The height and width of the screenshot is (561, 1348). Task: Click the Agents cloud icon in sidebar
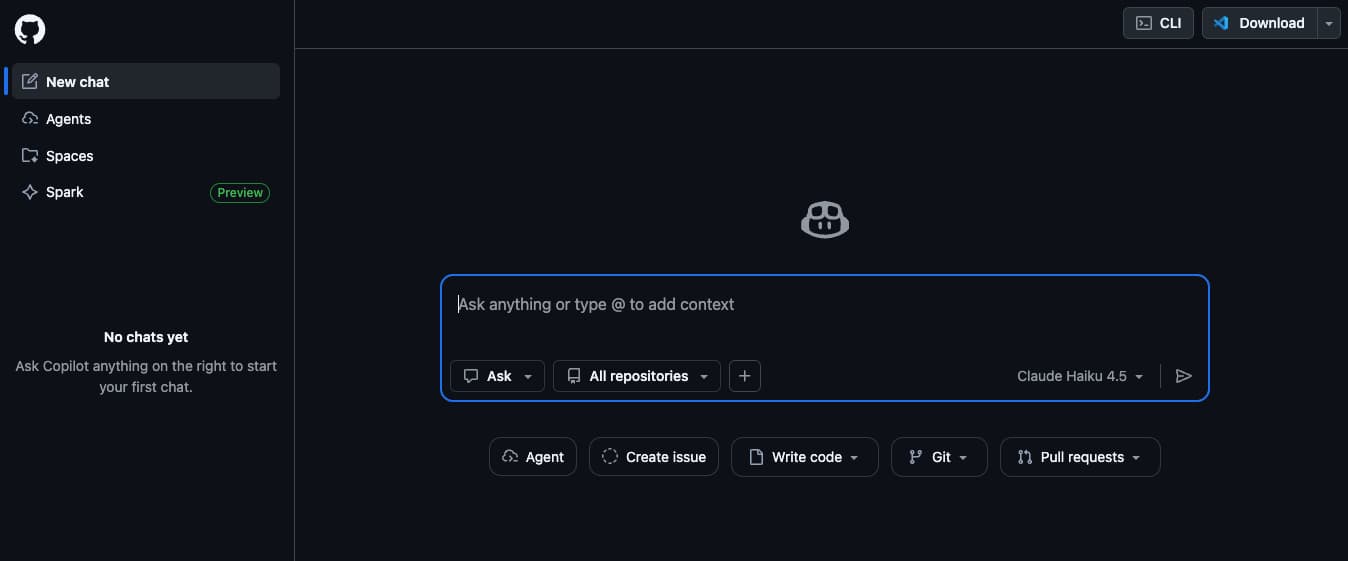(30, 119)
